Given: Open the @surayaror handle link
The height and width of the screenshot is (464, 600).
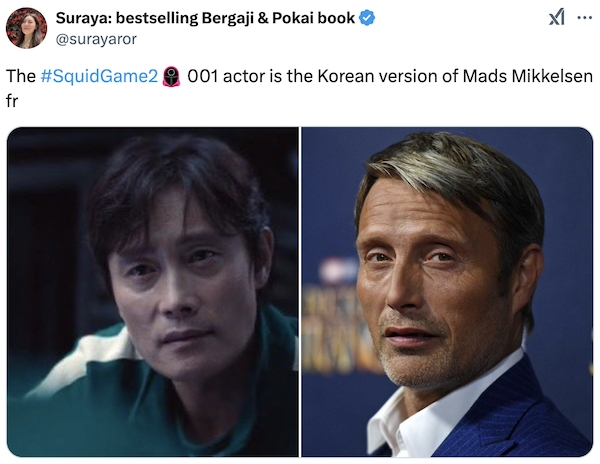Looking at the screenshot, I should point(96,39).
